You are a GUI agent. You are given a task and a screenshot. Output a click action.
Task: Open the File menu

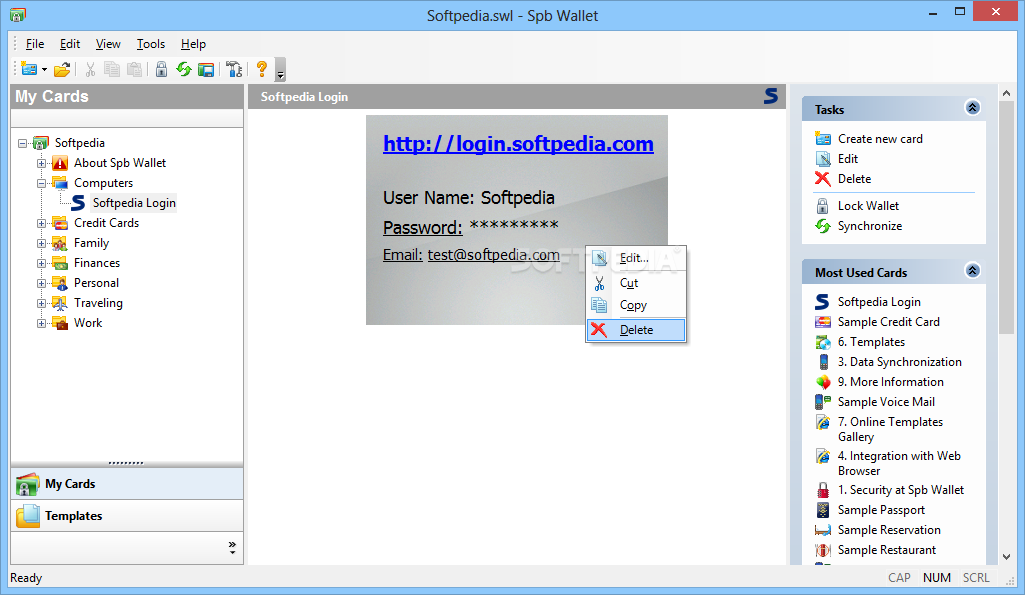(35, 44)
